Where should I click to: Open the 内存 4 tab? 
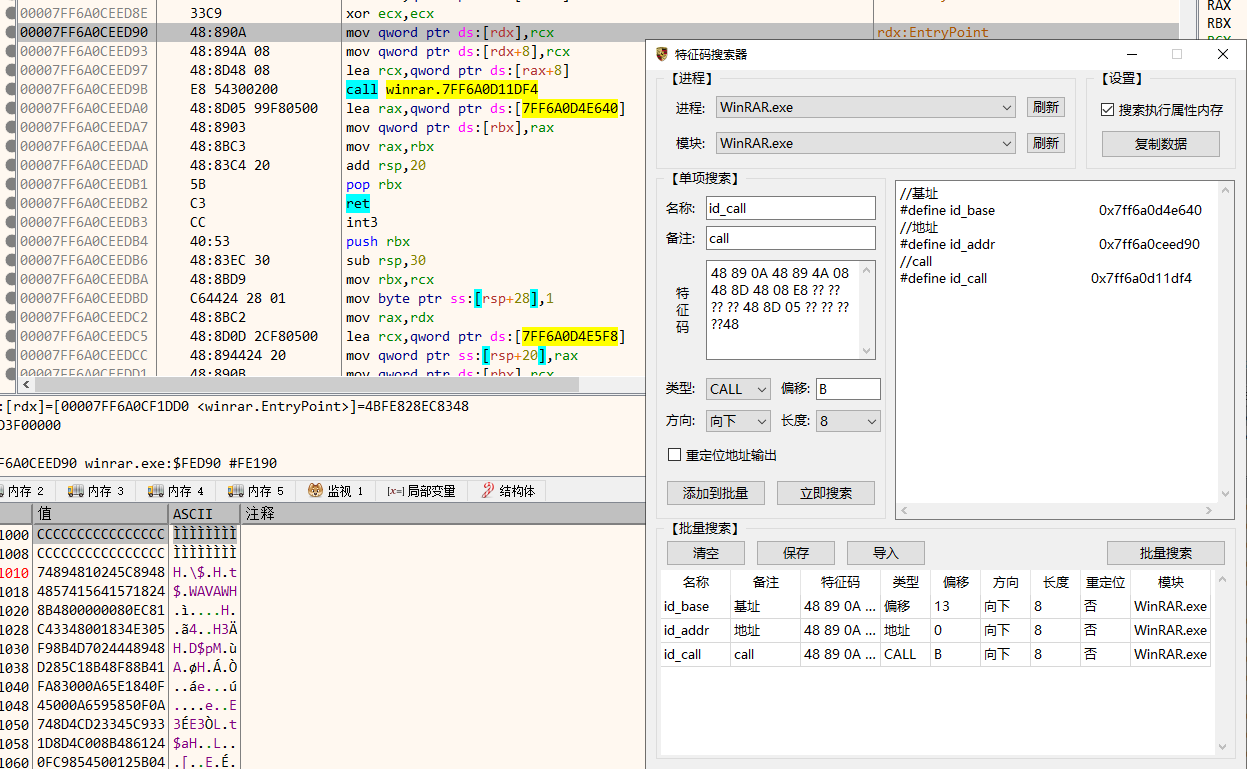(x=175, y=491)
